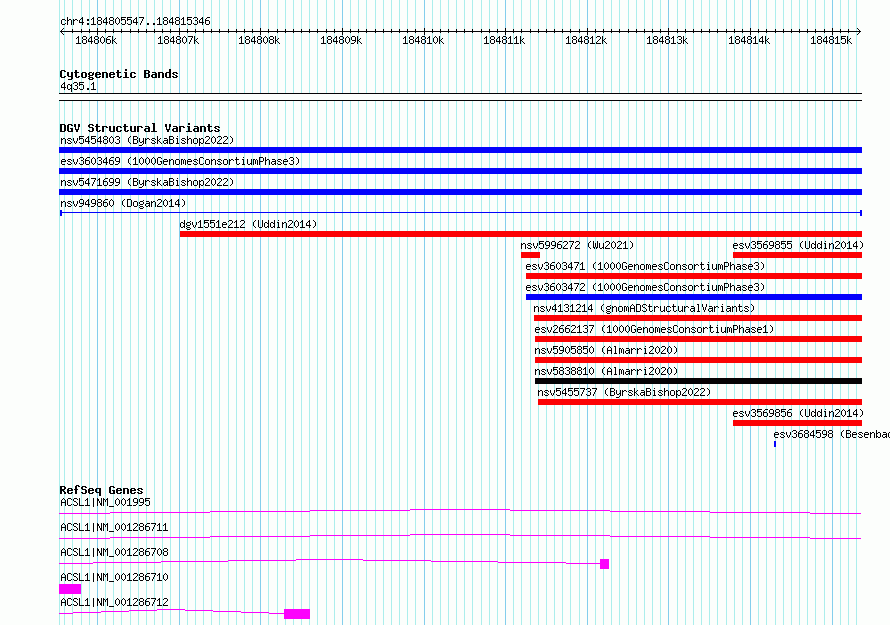The width and height of the screenshot is (890, 625).
Task: Click the tiny blue esv3684598 variant marker
Action: click(x=775, y=443)
